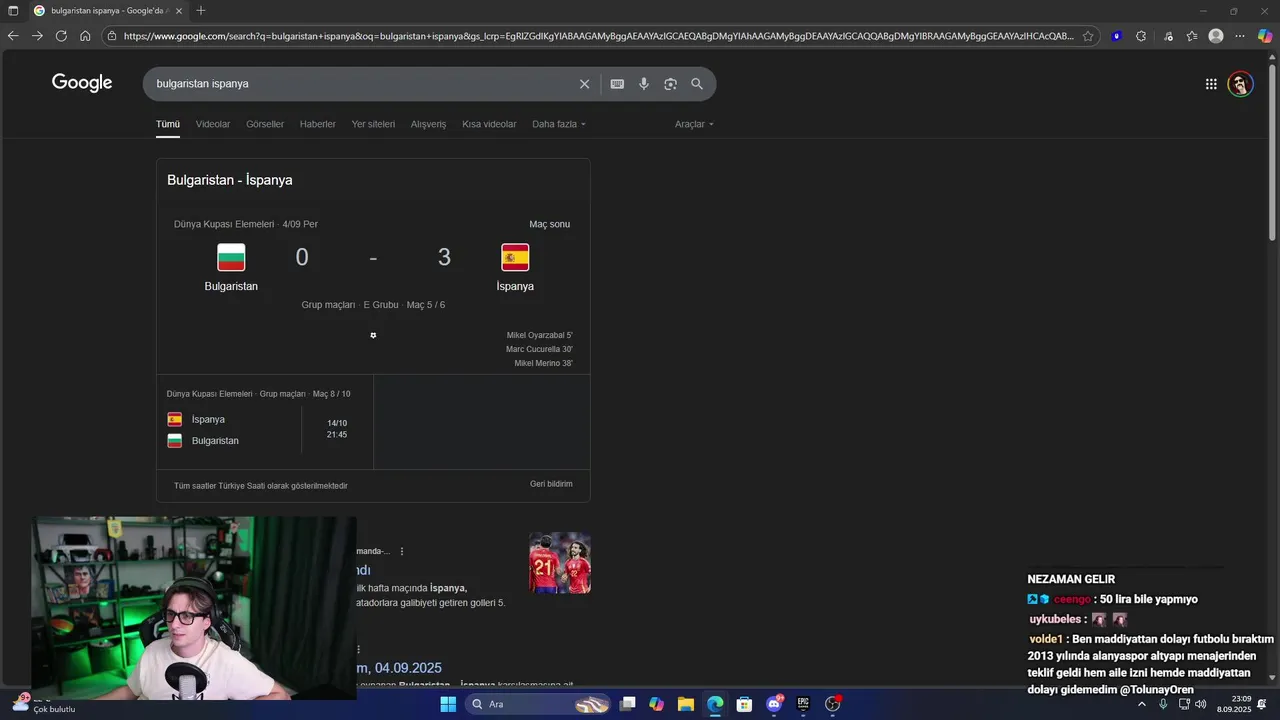This screenshot has width=1280, height=720.
Task: Click the Google logo
Action: click(82, 83)
